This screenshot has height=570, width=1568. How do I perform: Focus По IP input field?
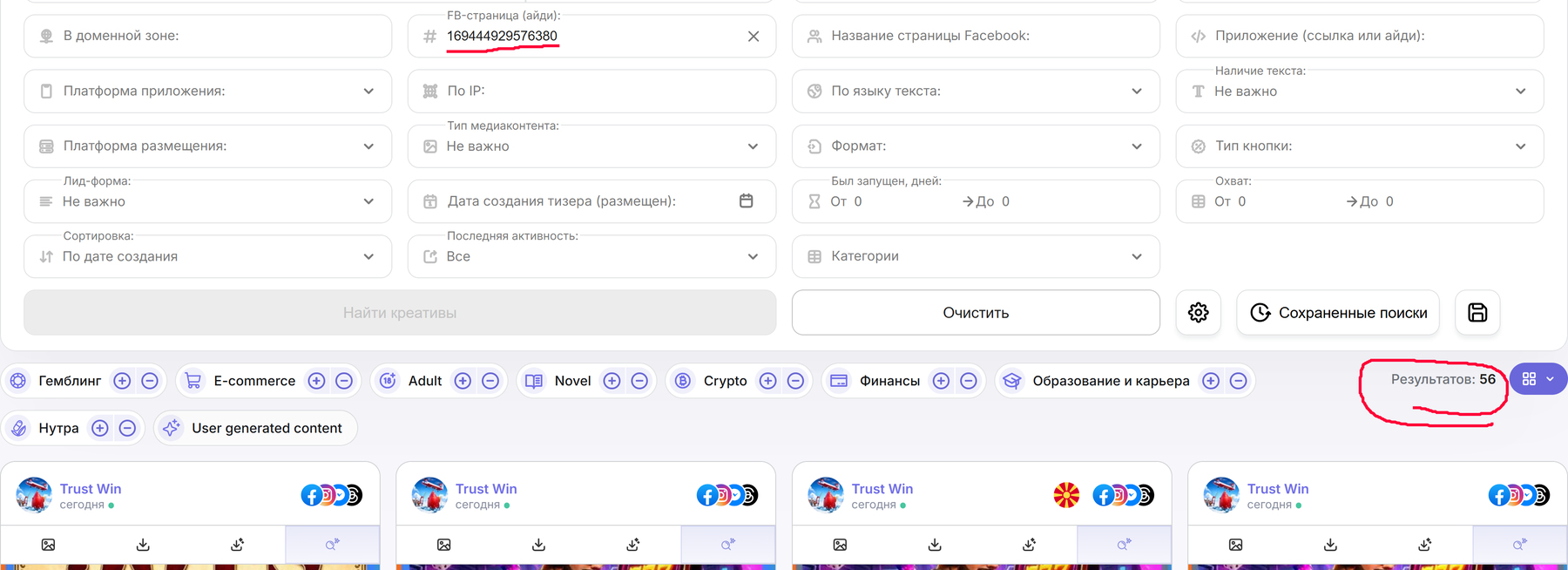pyautogui.click(x=591, y=91)
